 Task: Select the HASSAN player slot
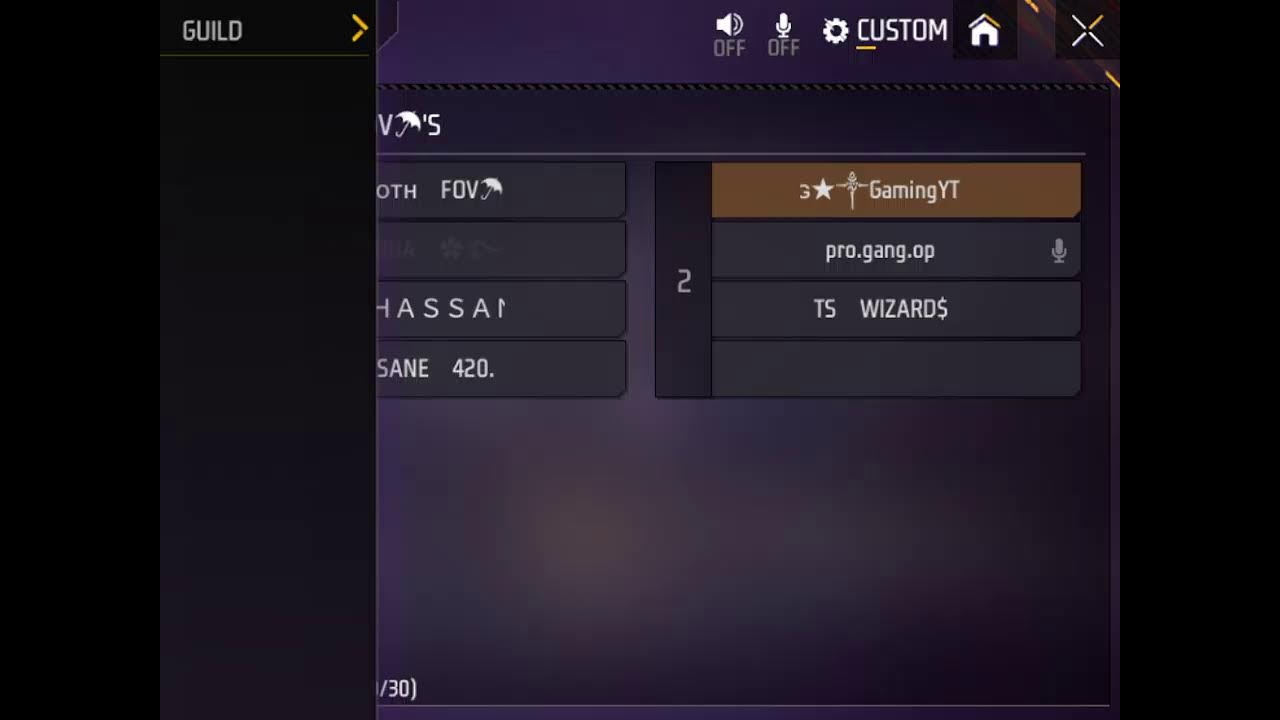tap(501, 309)
